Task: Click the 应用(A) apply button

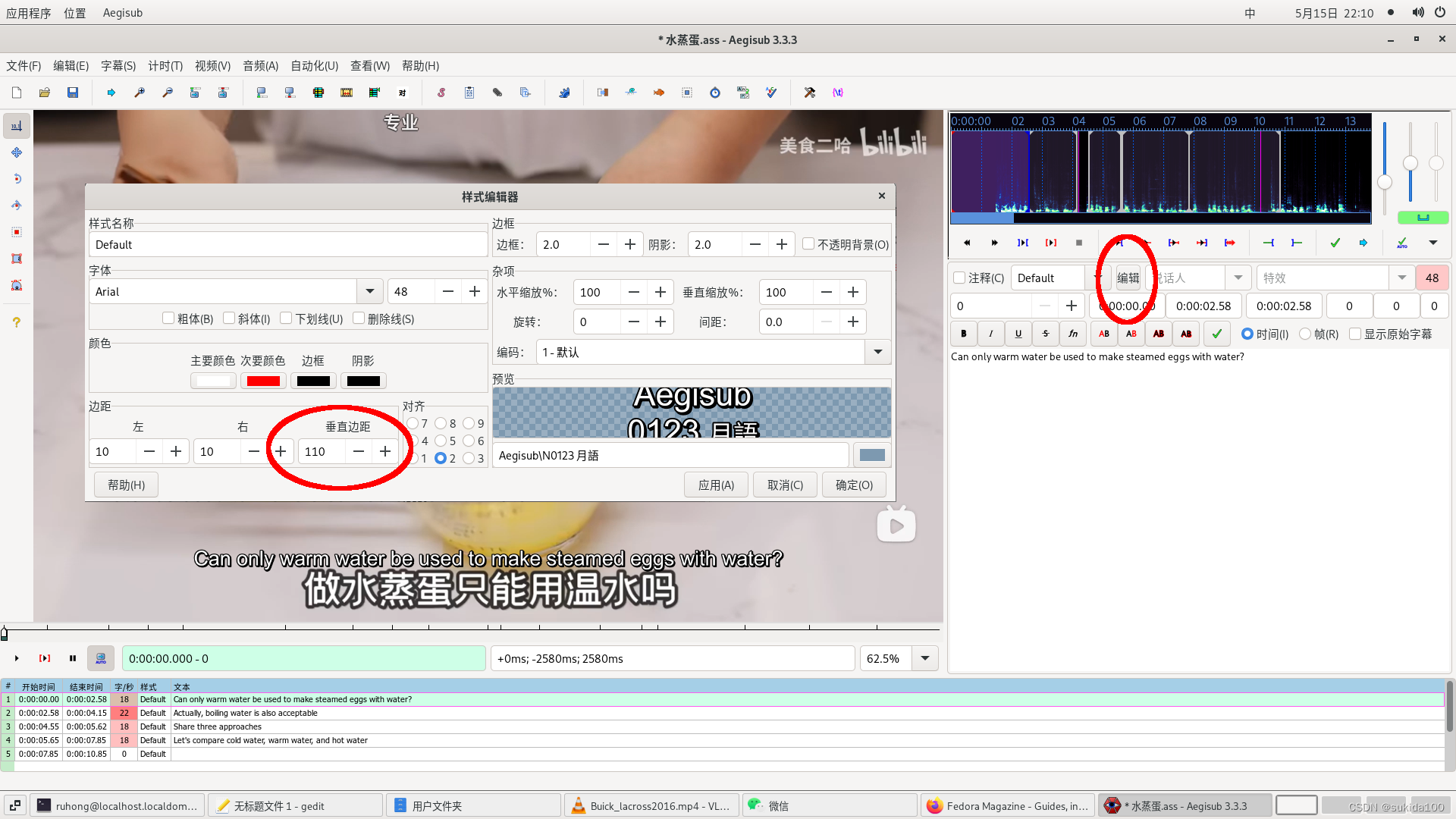Action: click(716, 485)
